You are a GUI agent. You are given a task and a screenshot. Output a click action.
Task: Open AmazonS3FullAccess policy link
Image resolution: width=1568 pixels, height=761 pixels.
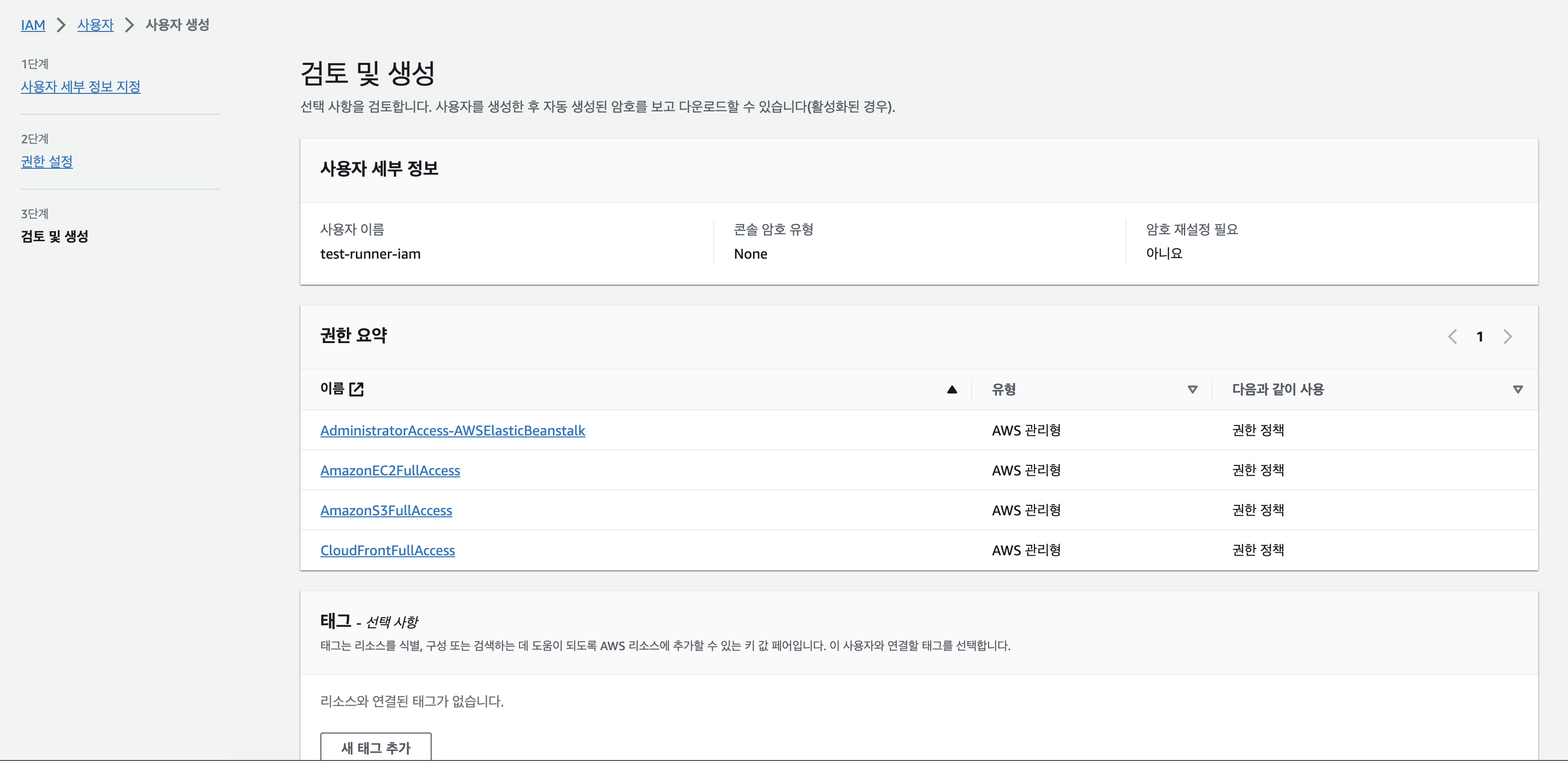click(x=386, y=510)
